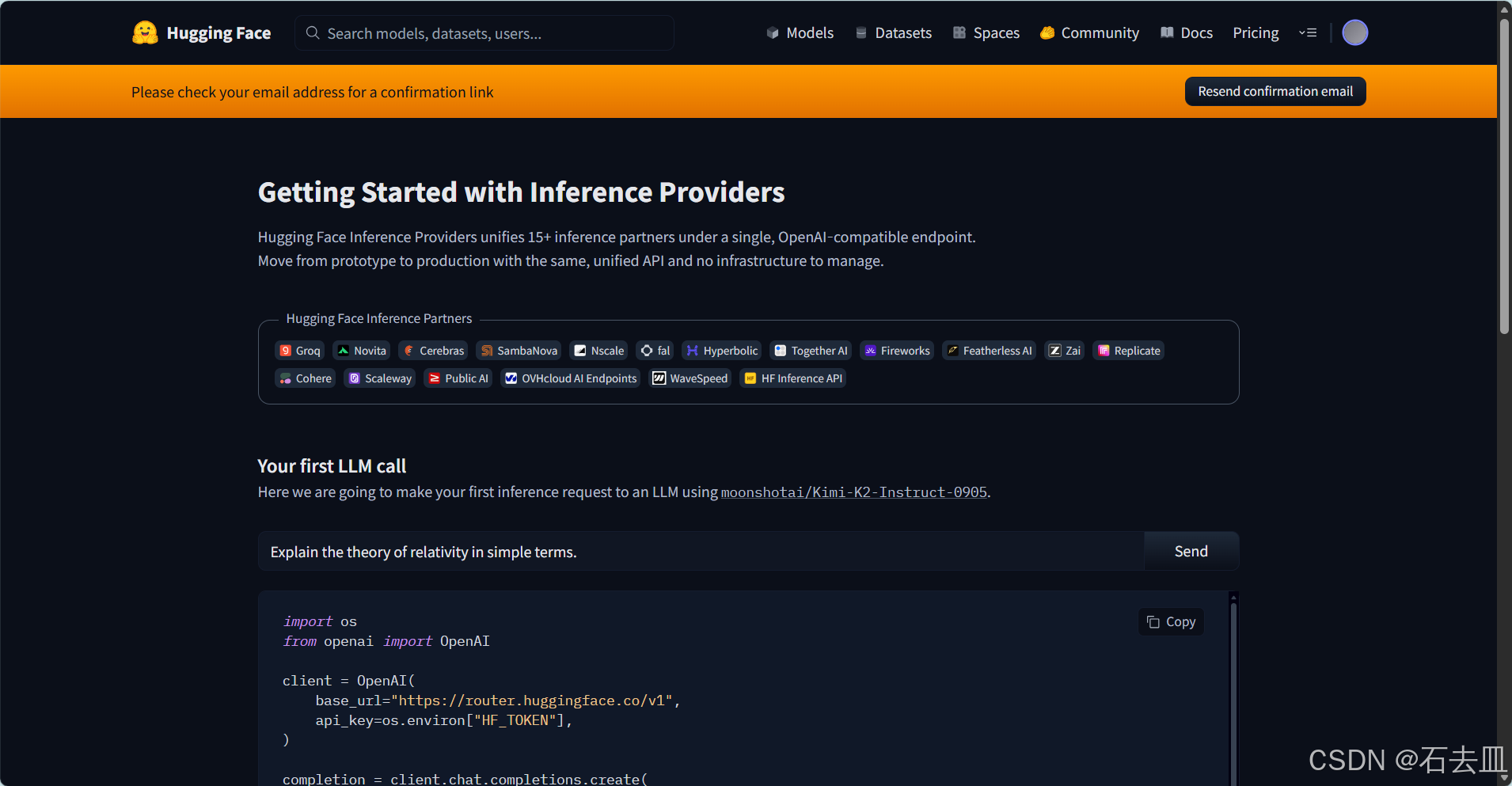Click the Novita provider icon
Image resolution: width=1512 pixels, height=786 pixels.
coord(344,351)
